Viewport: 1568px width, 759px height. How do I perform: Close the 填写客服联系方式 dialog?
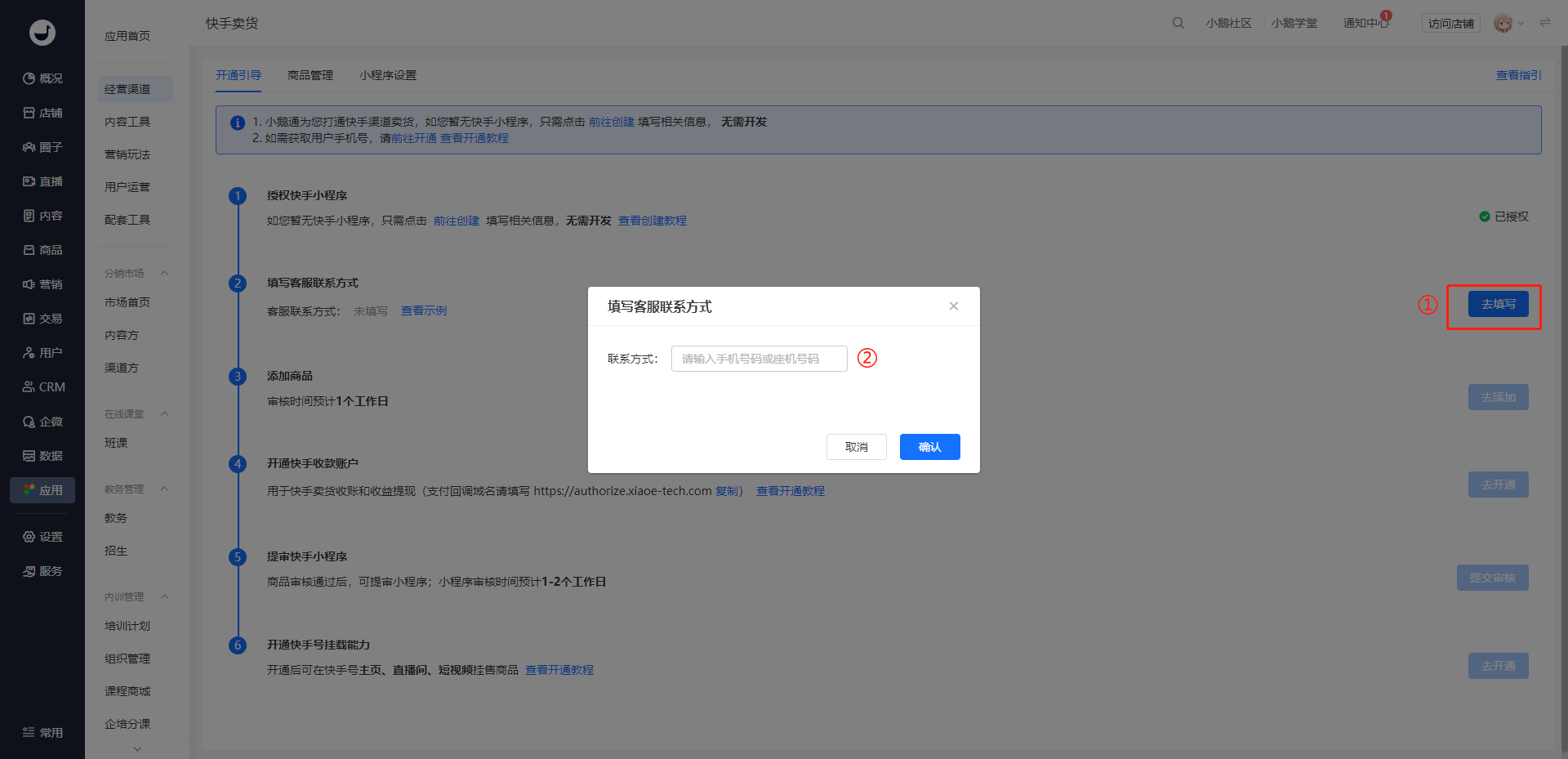pos(953,306)
